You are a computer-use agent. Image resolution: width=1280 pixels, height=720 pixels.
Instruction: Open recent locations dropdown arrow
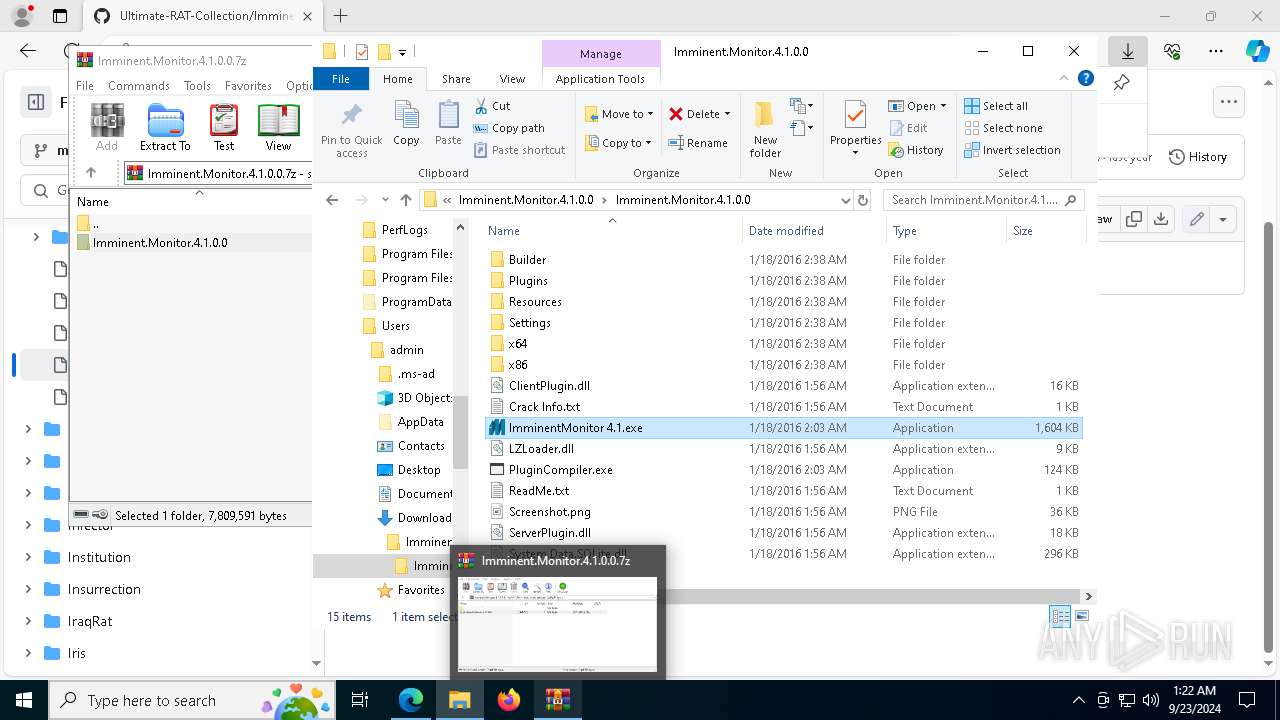383,200
